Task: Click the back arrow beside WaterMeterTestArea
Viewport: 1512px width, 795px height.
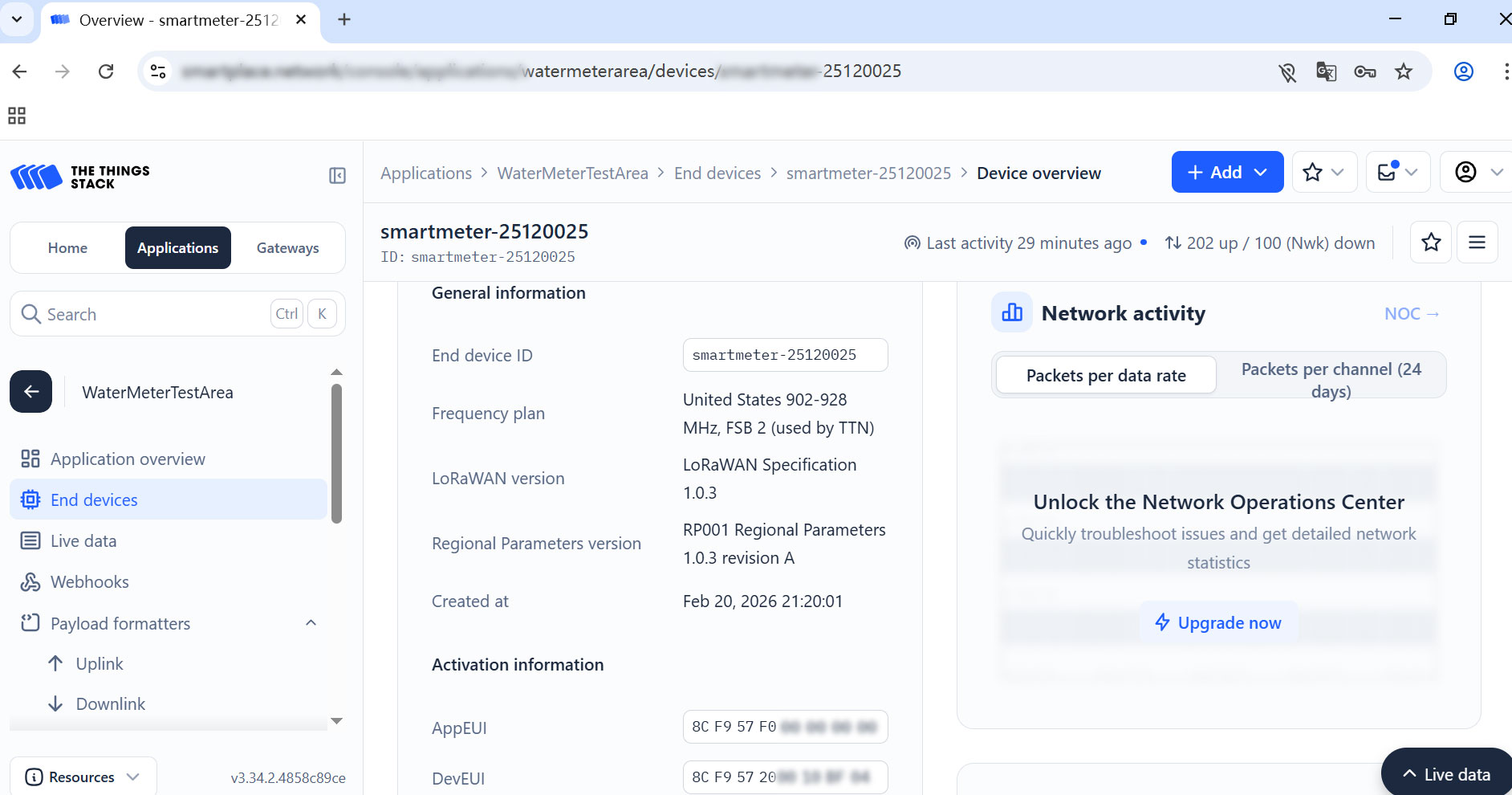Action: [x=31, y=392]
